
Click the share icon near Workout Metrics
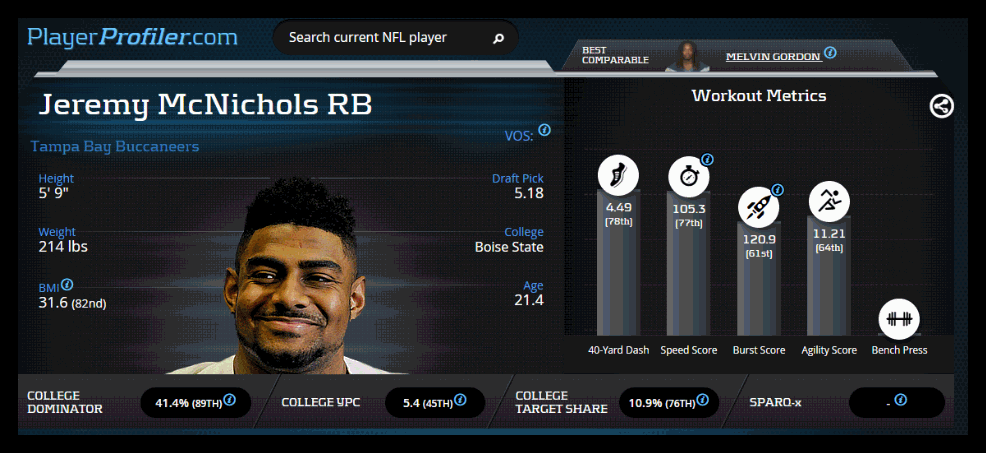[x=941, y=106]
